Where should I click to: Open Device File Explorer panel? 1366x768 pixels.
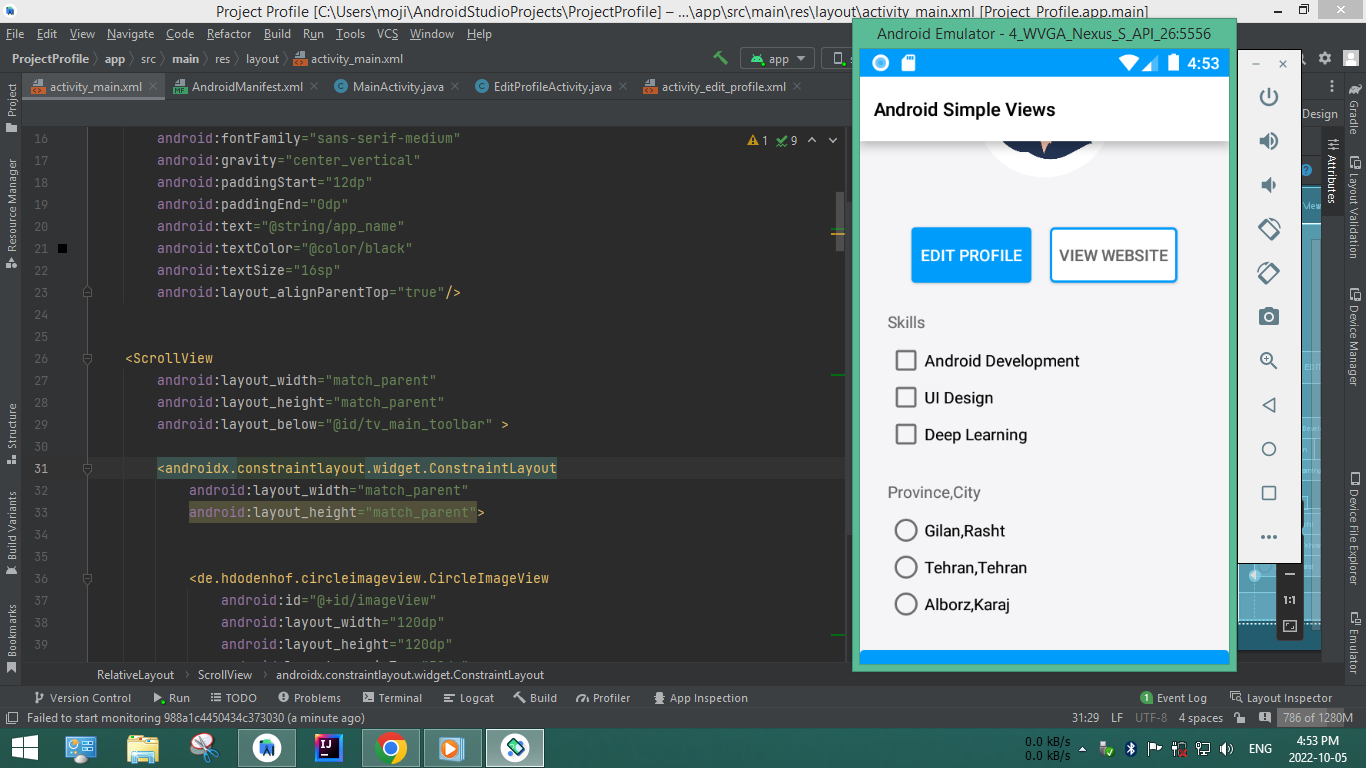(x=1354, y=527)
